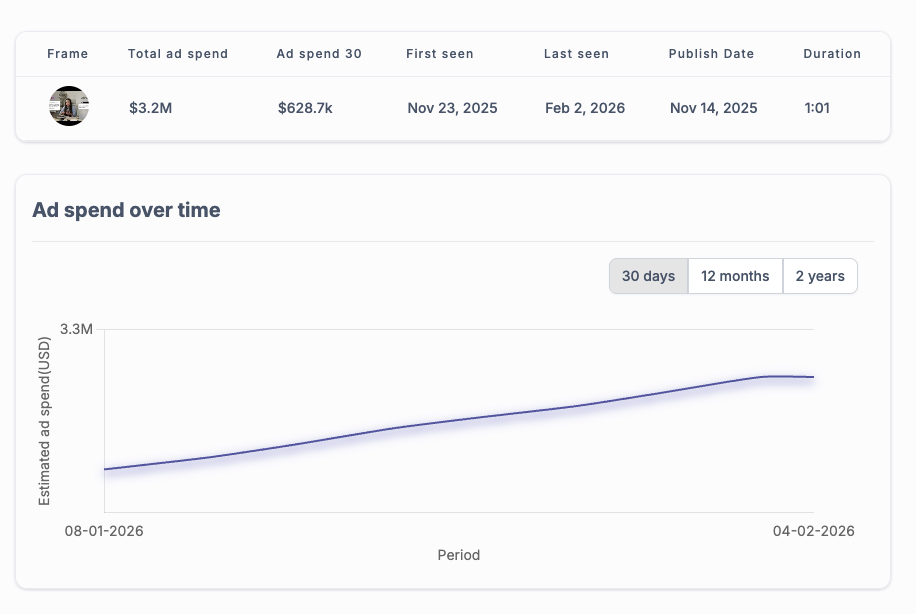This screenshot has width=916, height=614.
Task: Click the Nov 23, 2025 first seen date
Action: tap(452, 108)
